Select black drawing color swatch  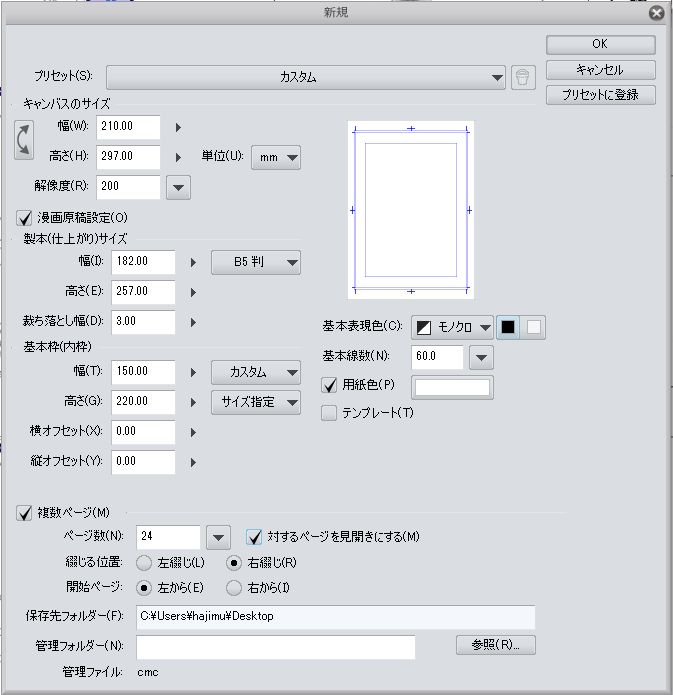[508, 328]
